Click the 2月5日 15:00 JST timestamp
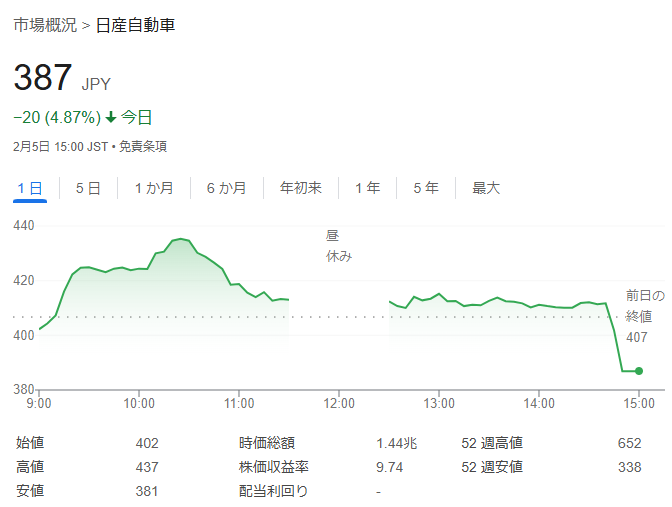 [x=60, y=147]
